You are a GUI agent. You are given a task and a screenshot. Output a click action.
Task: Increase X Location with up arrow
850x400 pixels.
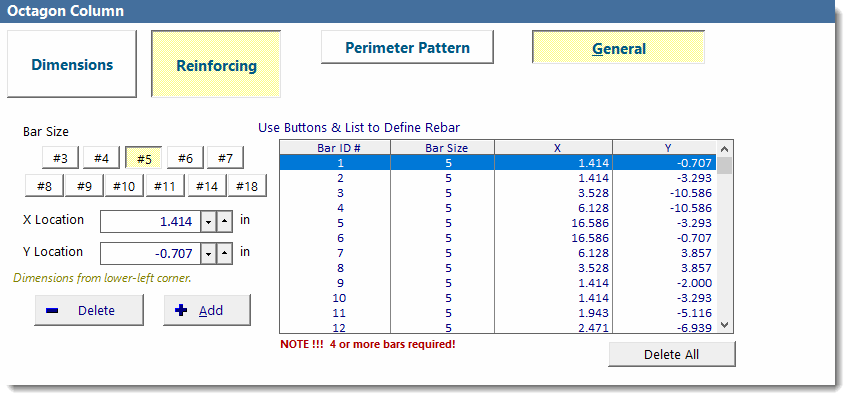click(225, 221)
